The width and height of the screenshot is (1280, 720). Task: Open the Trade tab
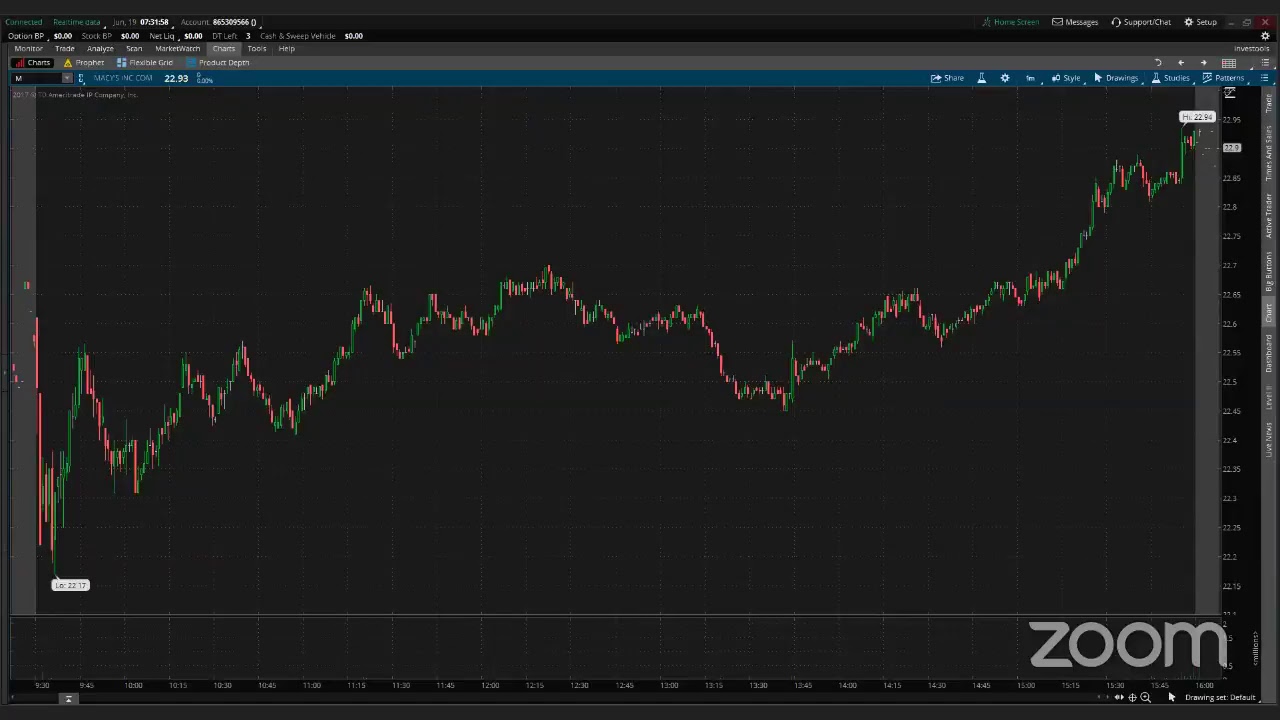[x=65, y=49]
